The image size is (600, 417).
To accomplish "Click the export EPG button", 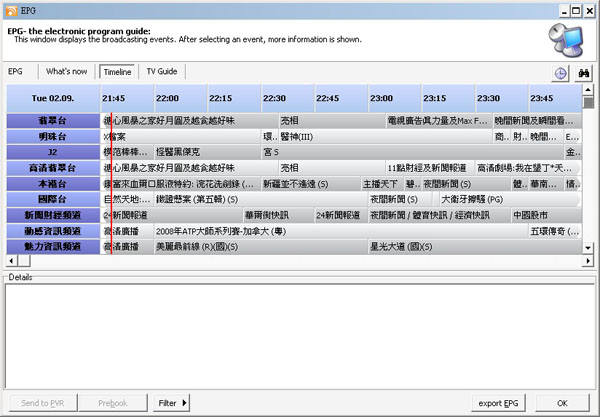I will pos(499,403).
